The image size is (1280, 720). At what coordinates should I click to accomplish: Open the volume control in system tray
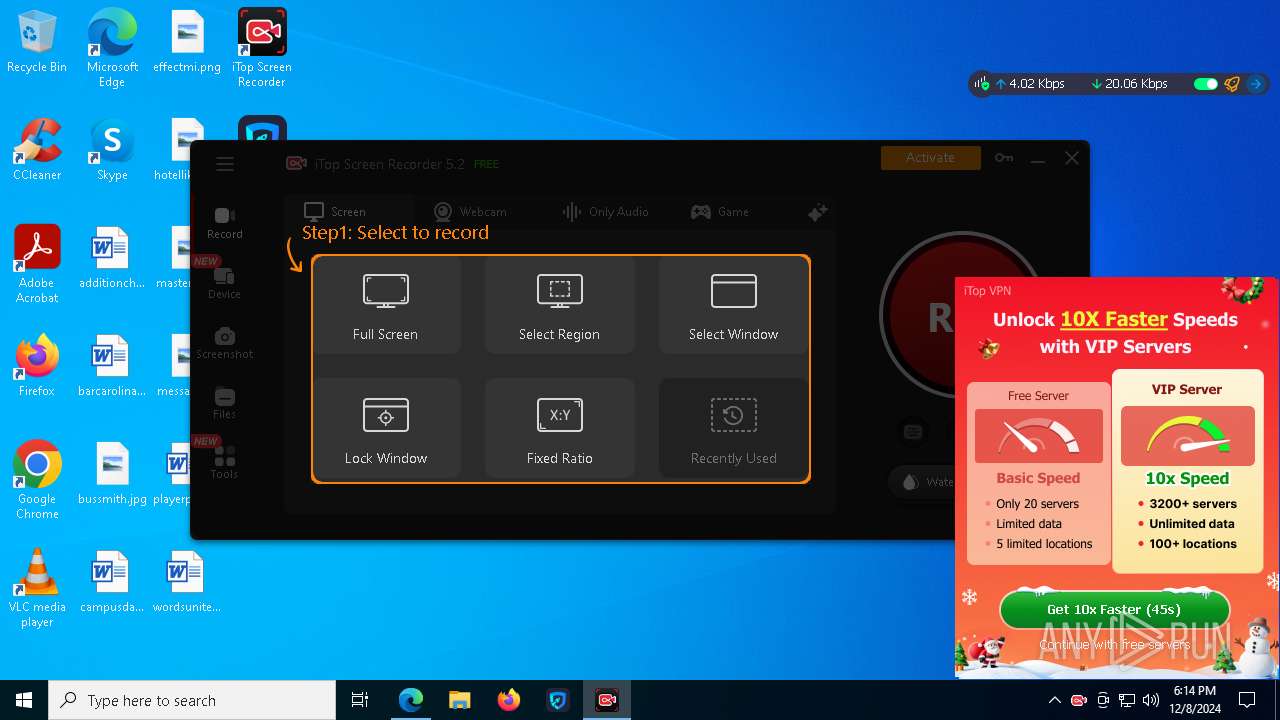pyautogui.click(x=1151, y=700)
